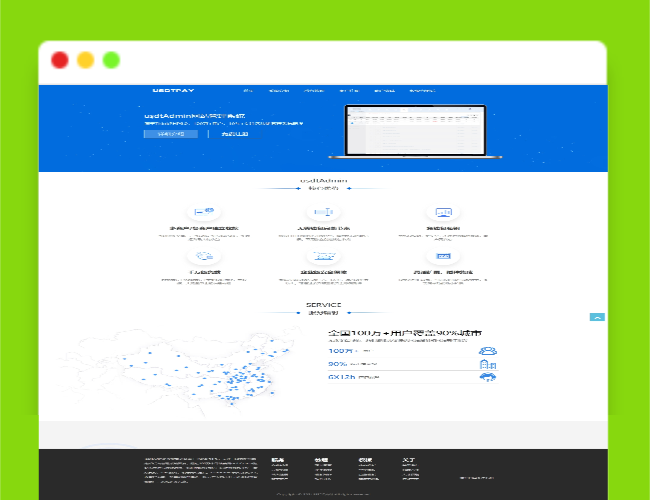
Task: Click the outlined banner button beside filled one
Action: 235,134
